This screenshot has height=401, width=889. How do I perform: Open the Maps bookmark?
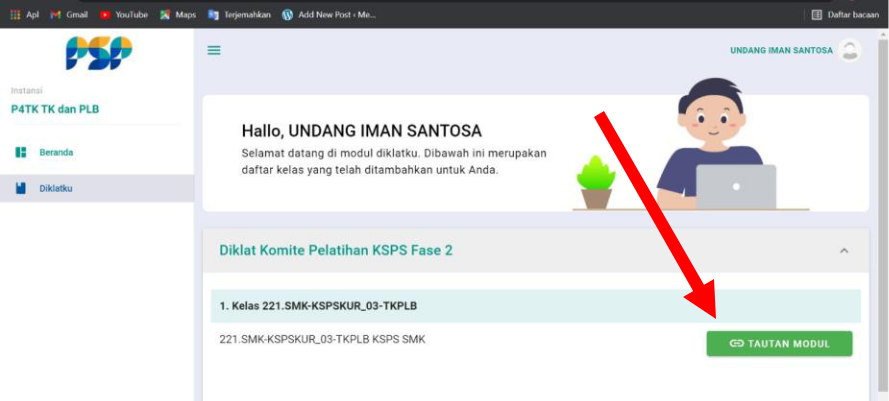tap(178, 15)
